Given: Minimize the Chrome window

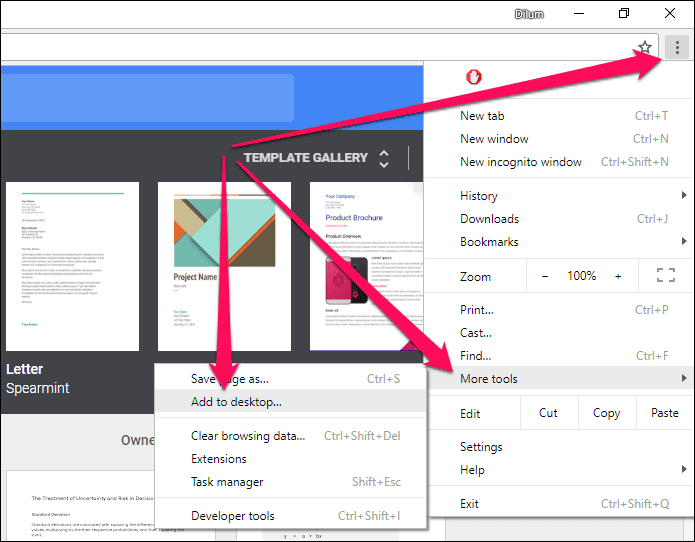Looking at the screenshot, I should click(578, 14).
